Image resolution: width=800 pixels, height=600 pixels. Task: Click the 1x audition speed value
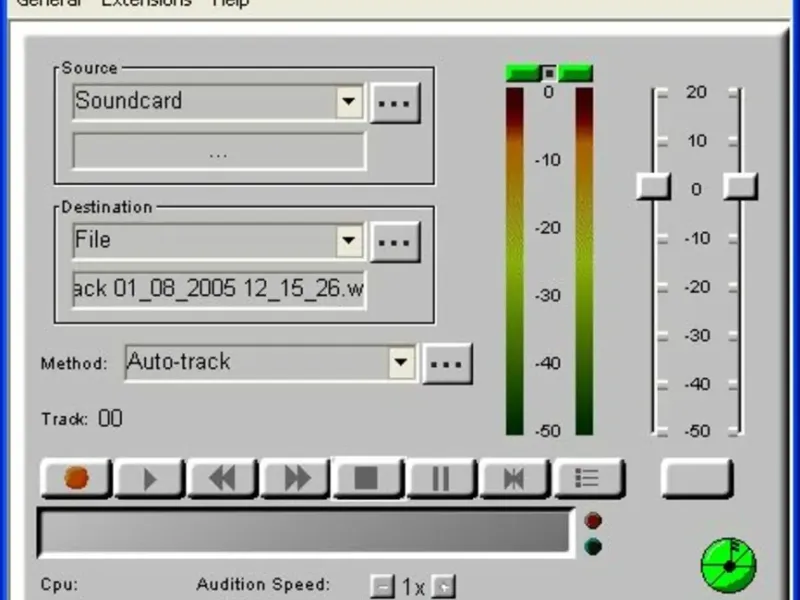pos(413,587)
